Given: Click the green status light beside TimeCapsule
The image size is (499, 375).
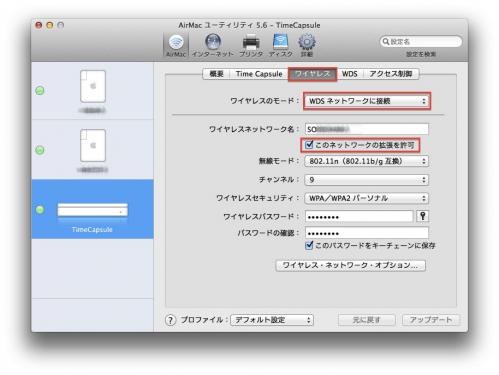Looking at the screenshot, I should 40,209.
